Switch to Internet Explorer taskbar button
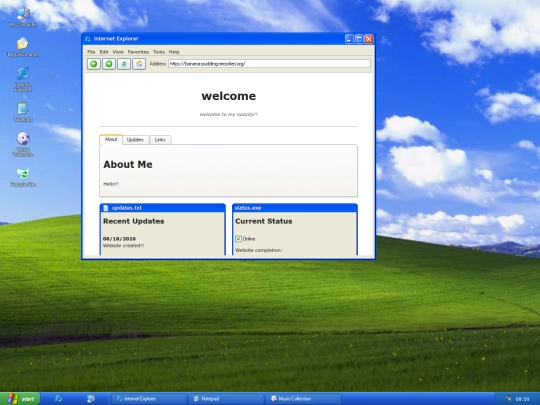Screen dimensions: 540x405 (x=148, y=399)
